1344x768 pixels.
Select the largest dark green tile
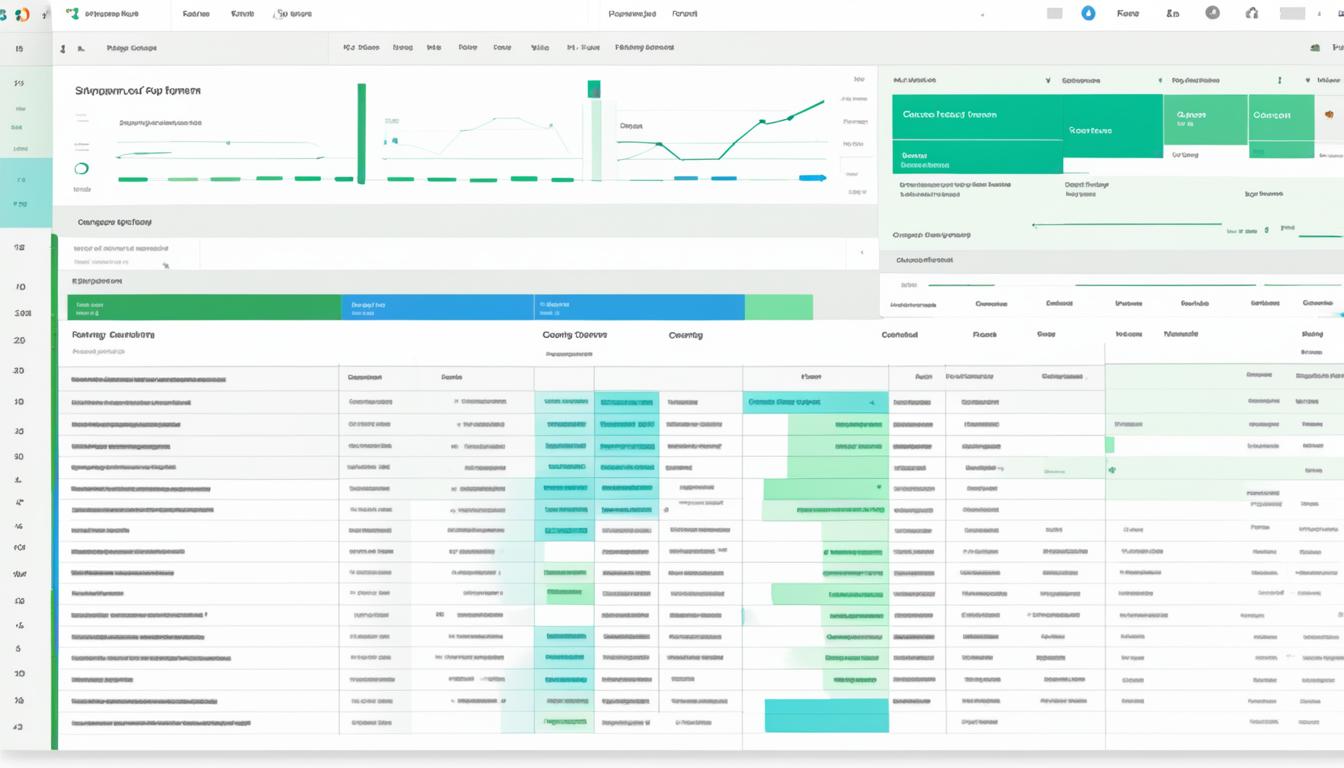pyautogui.click(x=977, y=117)
